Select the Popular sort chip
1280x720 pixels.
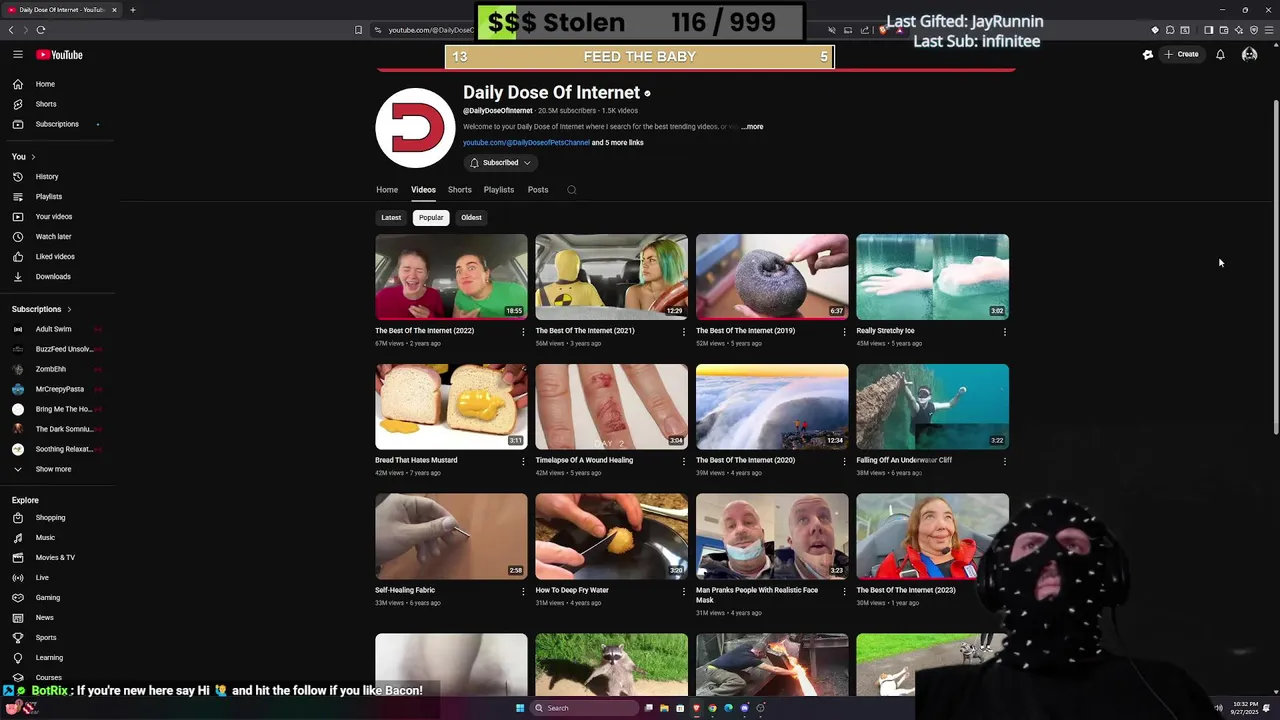431,217
